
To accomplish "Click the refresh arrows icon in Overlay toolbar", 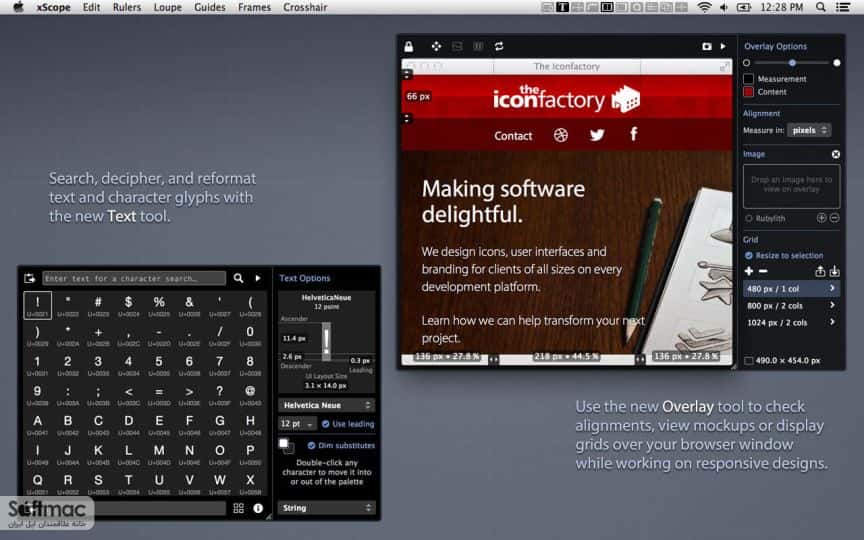I will [499, 46].
